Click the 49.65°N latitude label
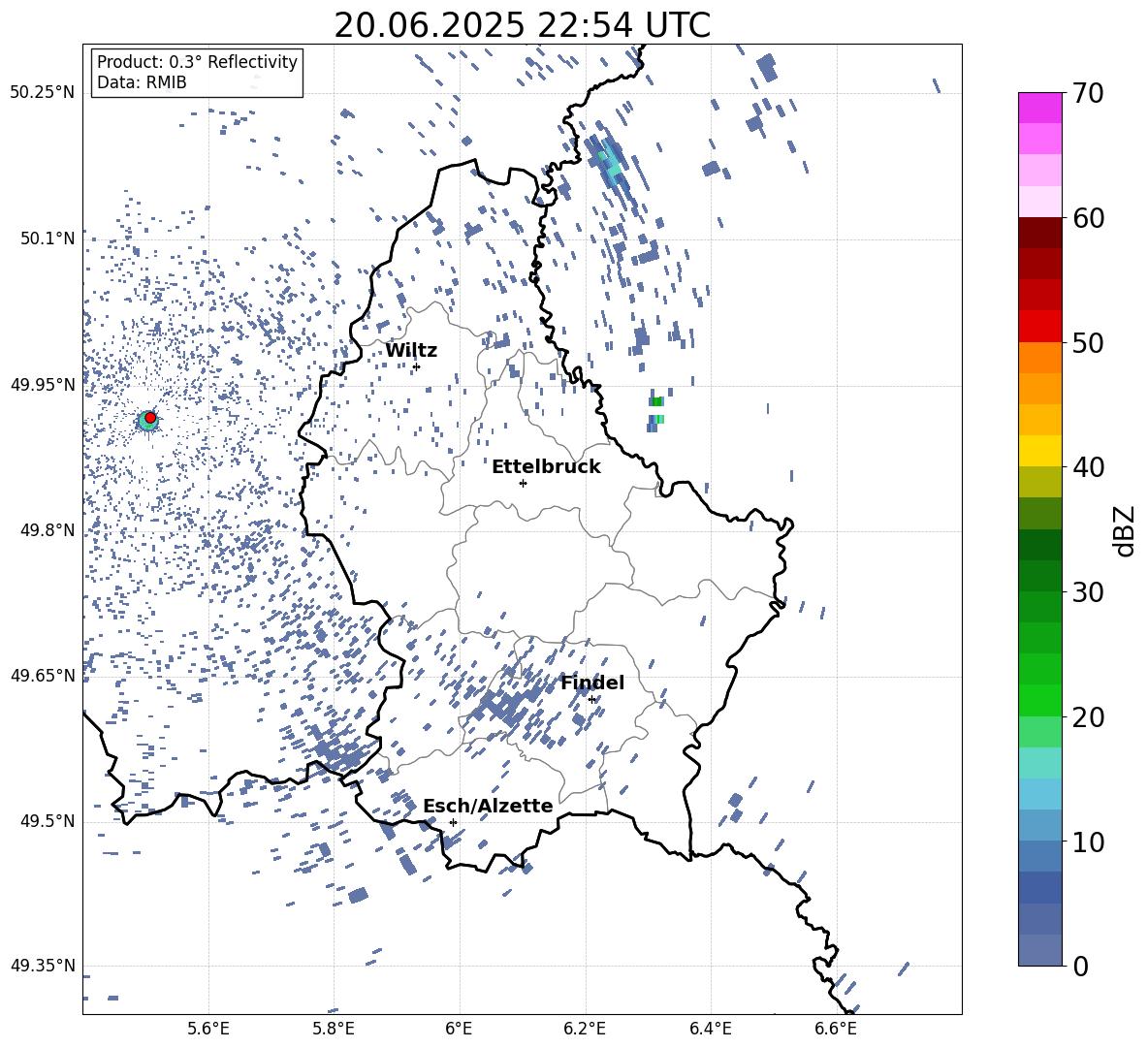The image size is (1148, 1048). pos(43,675)
